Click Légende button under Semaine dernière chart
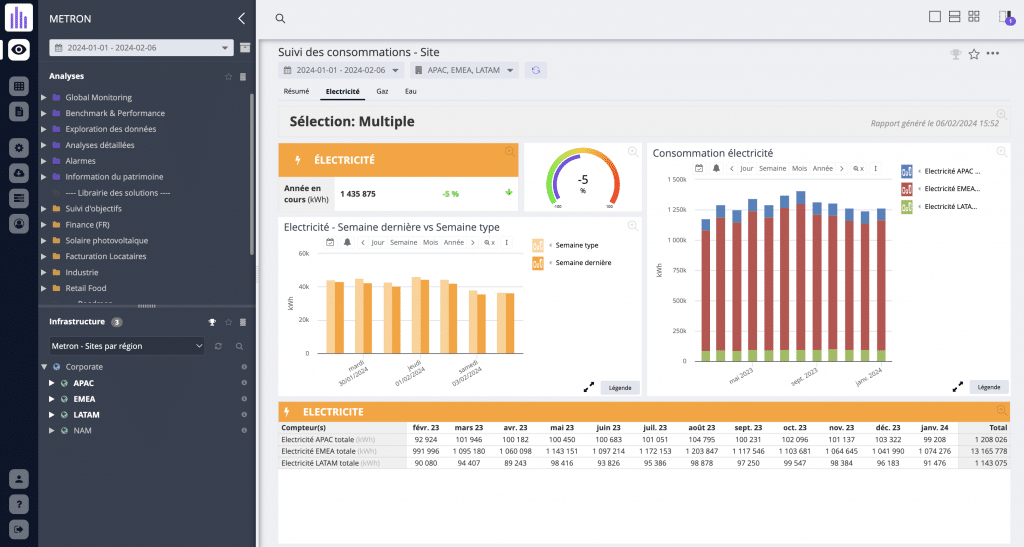This screenshot has height=547, width=1024. pyautogui.click(x=620, y=388)
